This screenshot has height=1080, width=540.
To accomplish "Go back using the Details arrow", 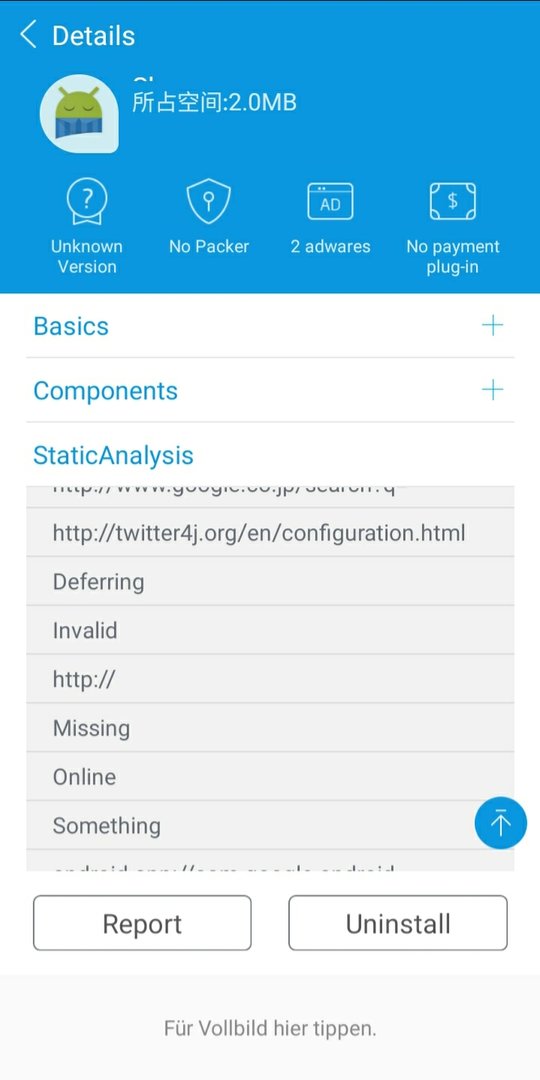I will point(28,34).
